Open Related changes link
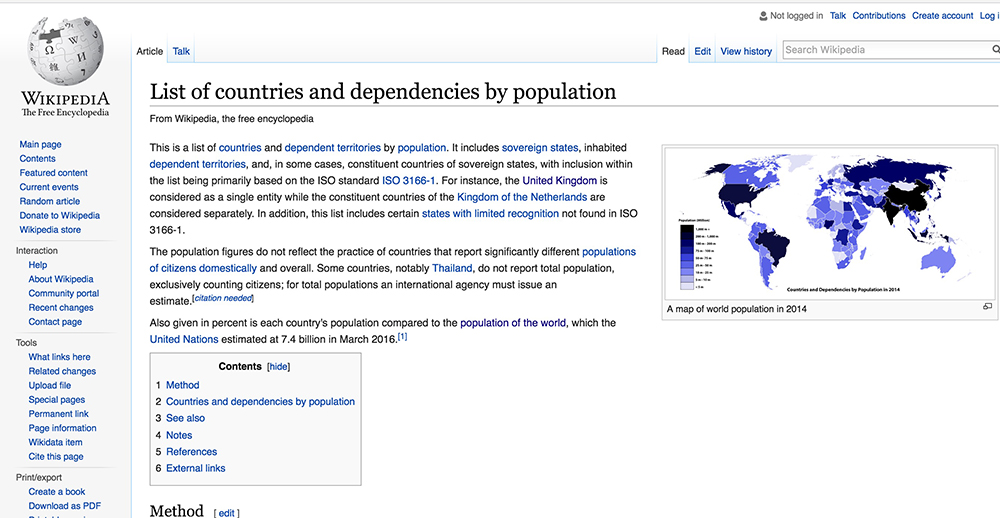The height and width of the screenshot is (518, 1000). [x=62, y=371]
